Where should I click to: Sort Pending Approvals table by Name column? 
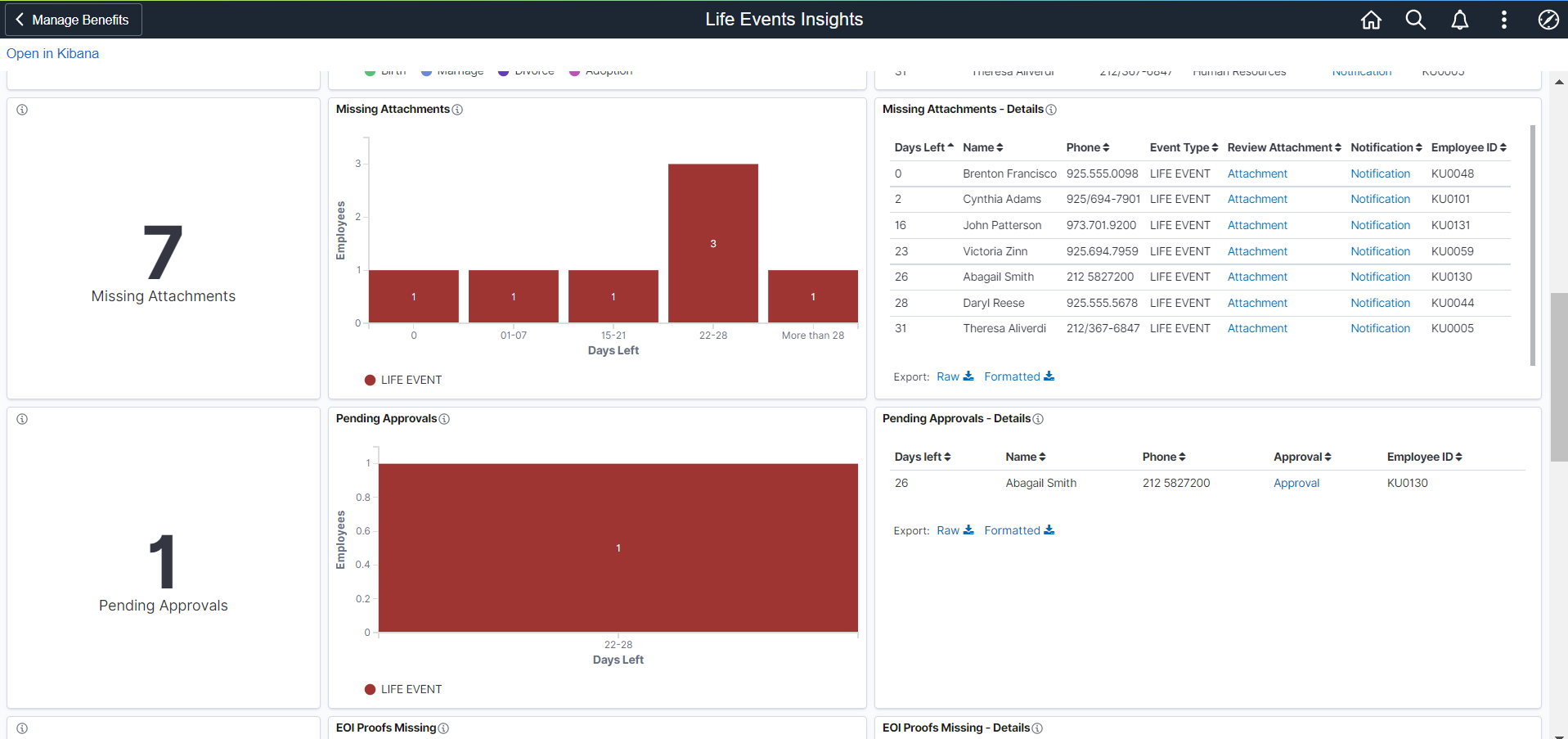point(1025,457)
